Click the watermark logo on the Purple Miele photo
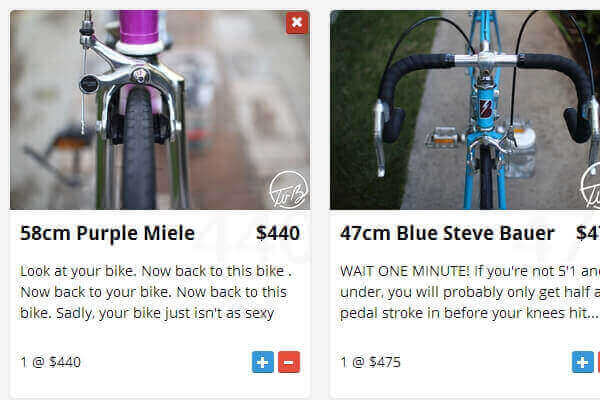This screenshot has height=400, width=600. tap(288, 191)
